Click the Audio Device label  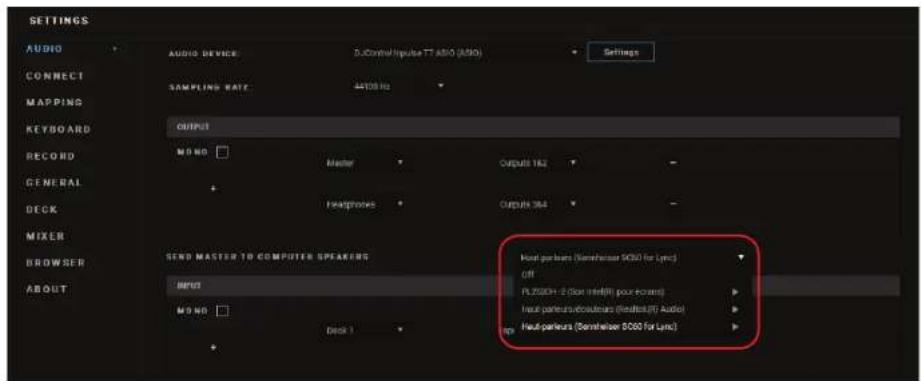(x=203, y=54)
